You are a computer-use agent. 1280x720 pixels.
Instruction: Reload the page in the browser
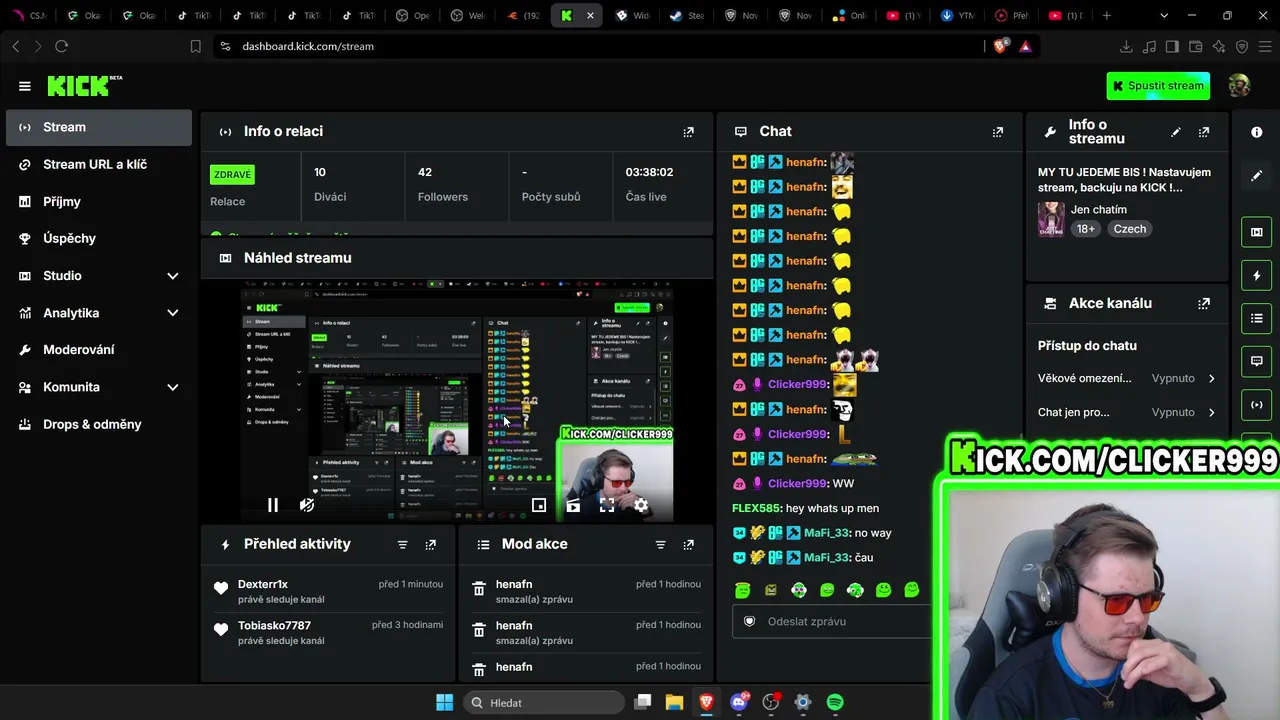click(61, 47)
